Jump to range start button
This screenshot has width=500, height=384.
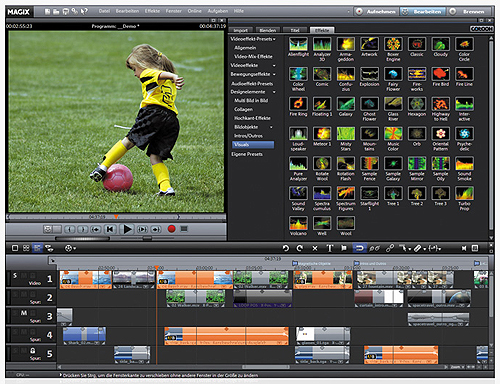click(96, 229)
